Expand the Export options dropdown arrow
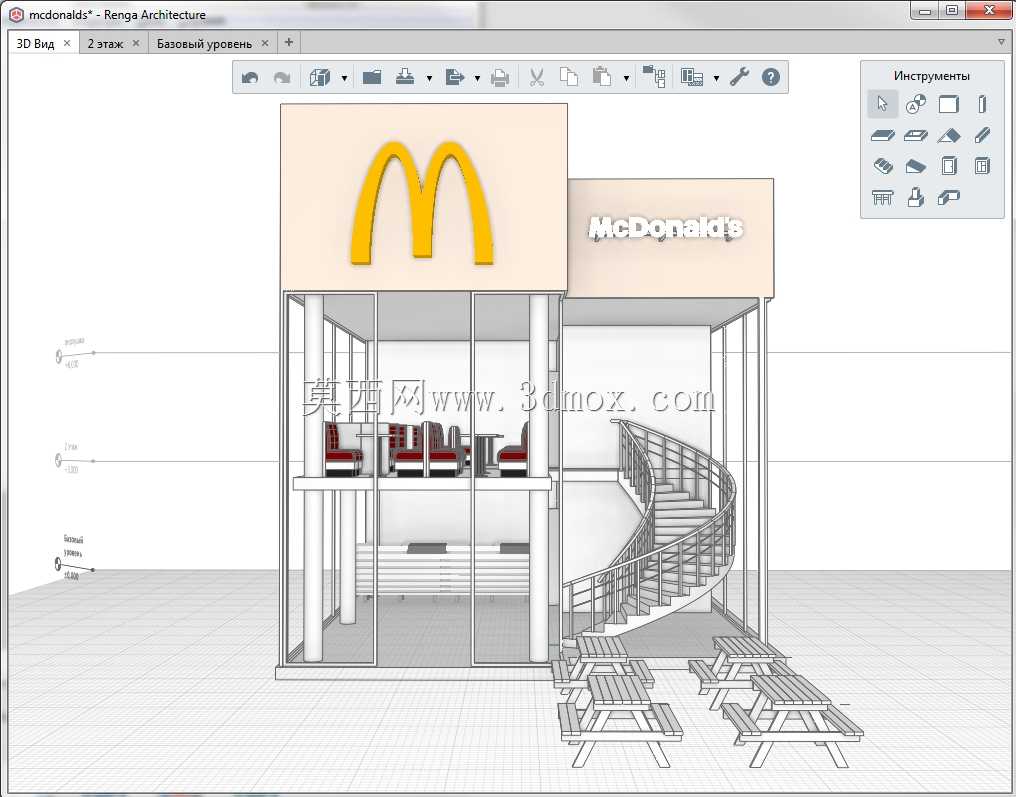 (477, 78)
